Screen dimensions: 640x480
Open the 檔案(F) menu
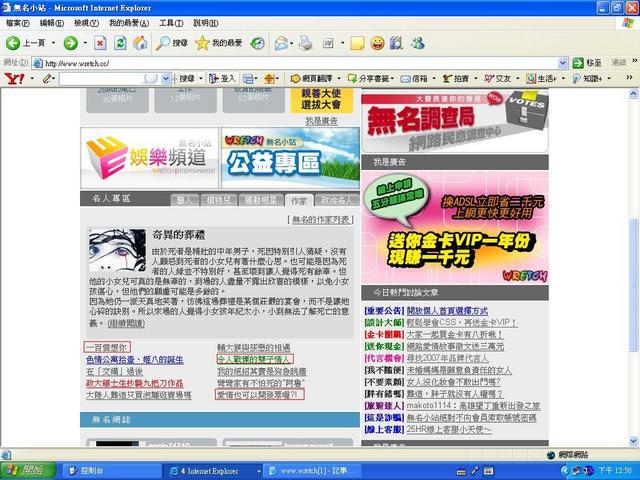(x=18, y=23)
